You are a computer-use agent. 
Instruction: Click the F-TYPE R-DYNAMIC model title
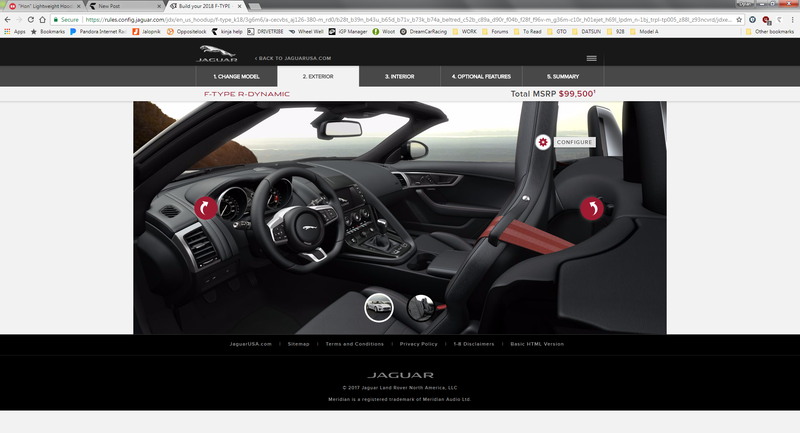tap(247, 94)
